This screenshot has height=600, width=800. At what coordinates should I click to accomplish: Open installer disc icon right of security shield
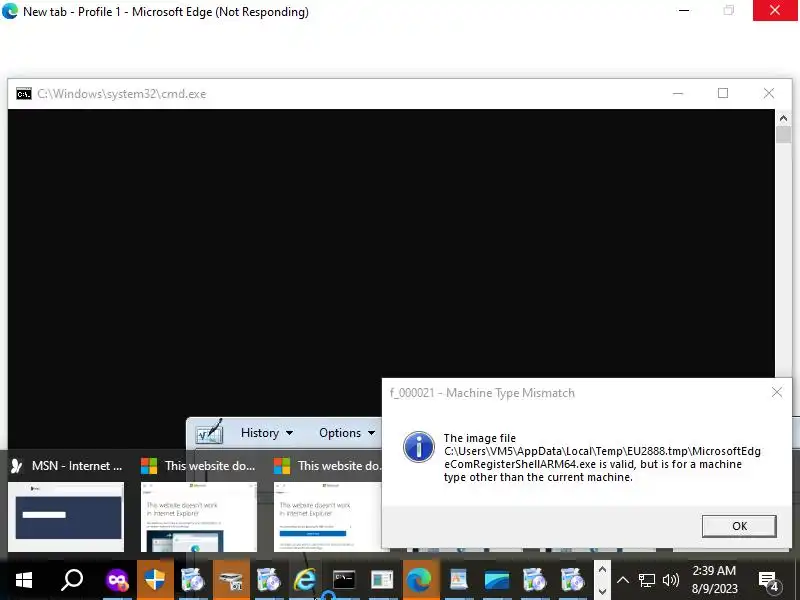pos(192,580)
